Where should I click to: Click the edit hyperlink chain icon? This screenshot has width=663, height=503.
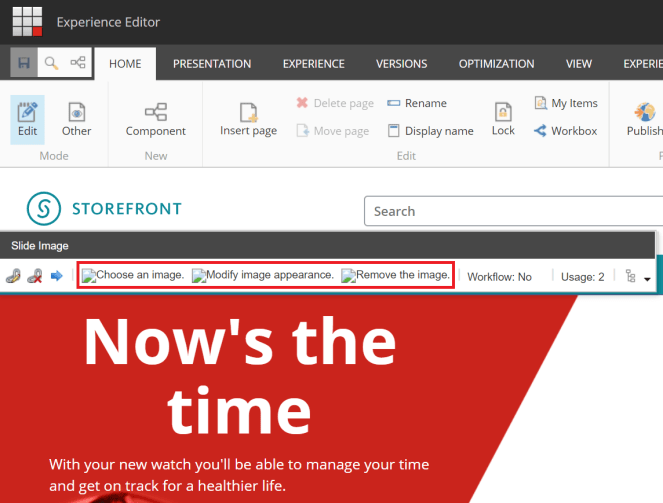click(13, 276)
